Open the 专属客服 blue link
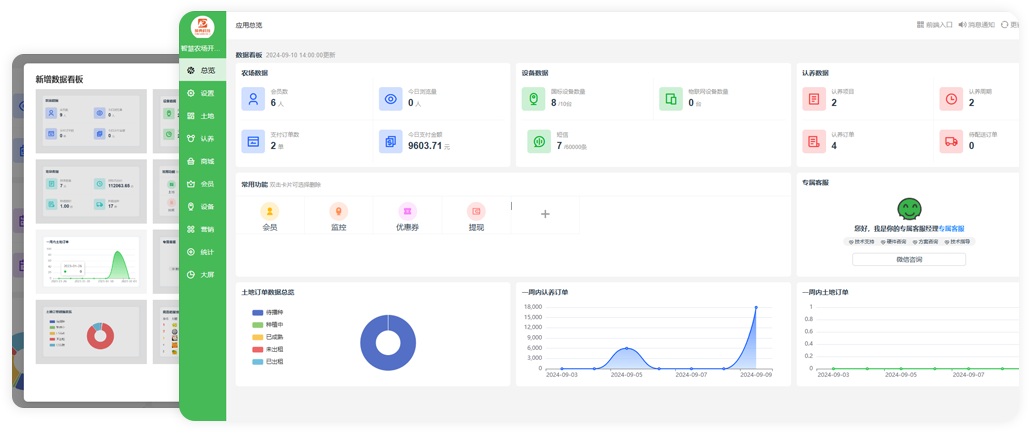 (x=951, y=229)
